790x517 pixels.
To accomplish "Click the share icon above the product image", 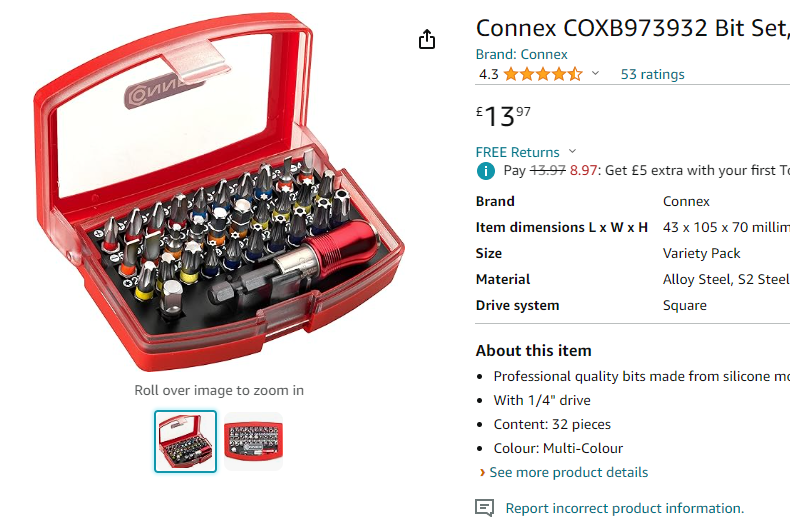I will [427, 39].
